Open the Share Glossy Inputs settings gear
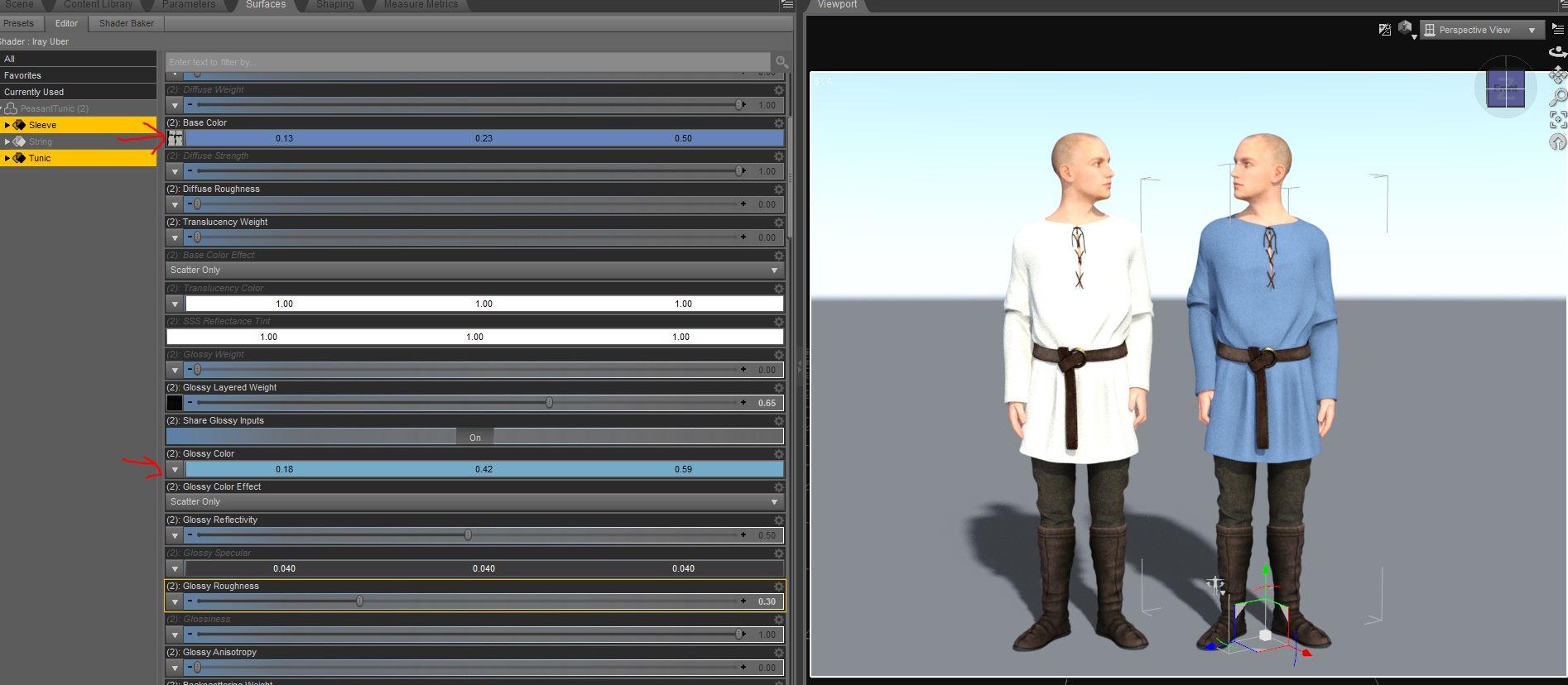This screenshot has width=1568, height=685. (x=778, y=421)
